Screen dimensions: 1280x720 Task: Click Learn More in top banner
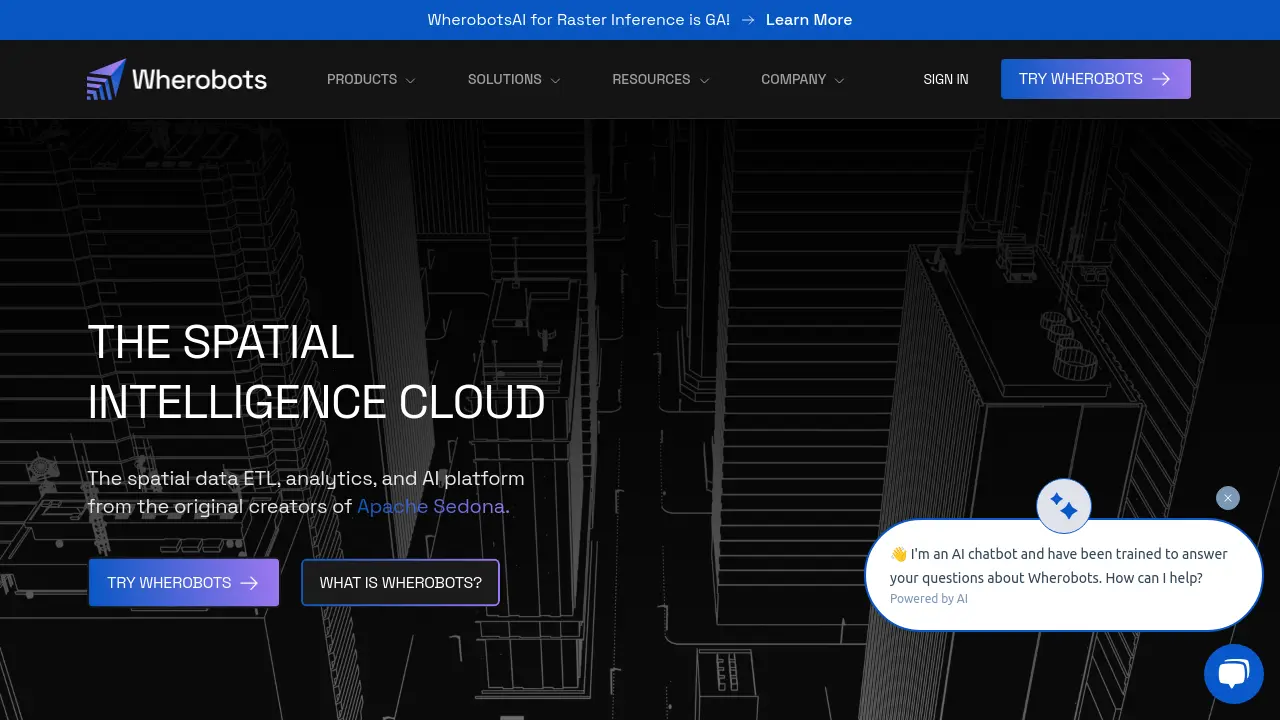point(809,20)
